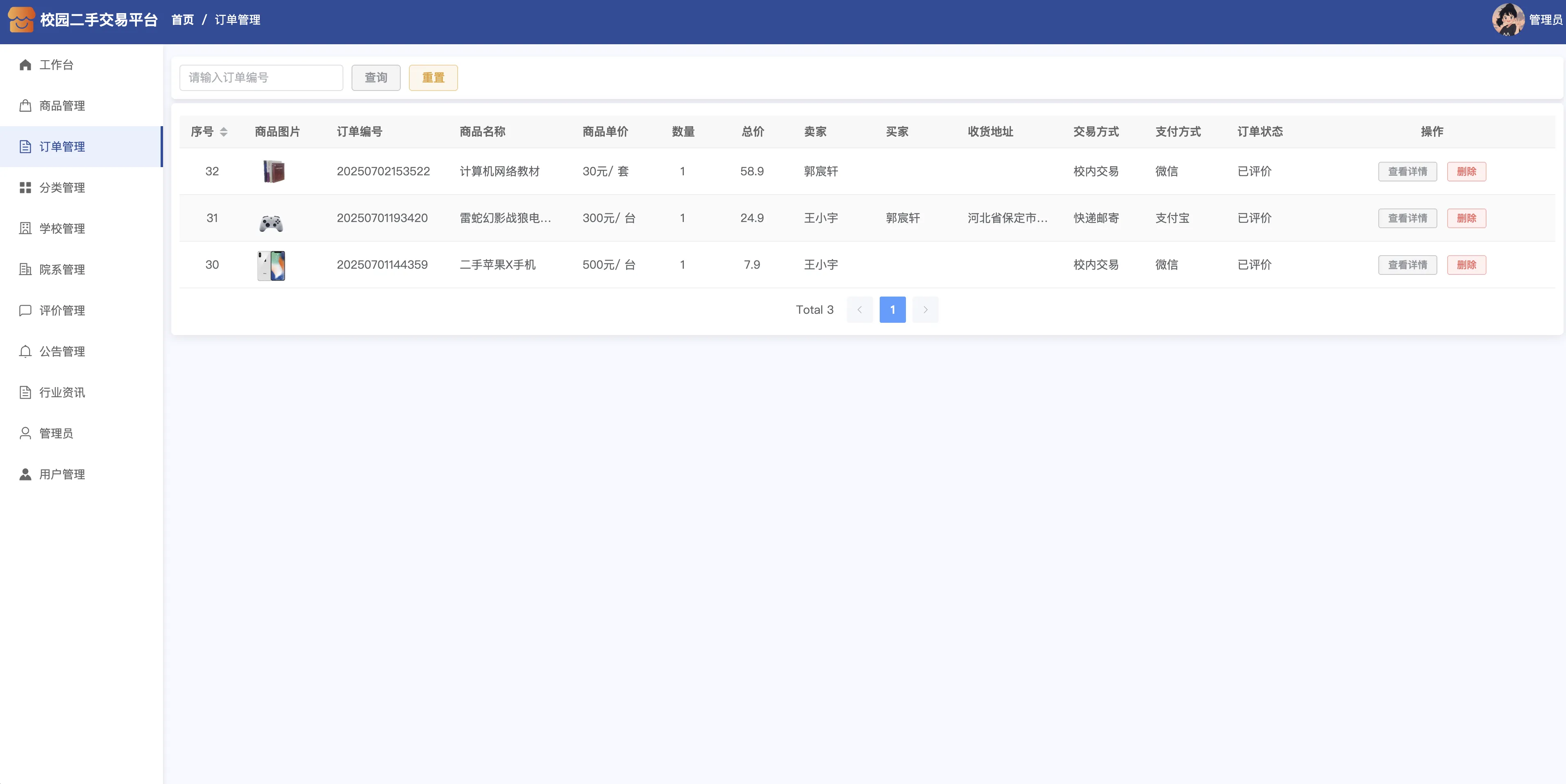Delete the 二手苹果X手机 order
The image size is (1566, 784).
[x=1466, y=265]
